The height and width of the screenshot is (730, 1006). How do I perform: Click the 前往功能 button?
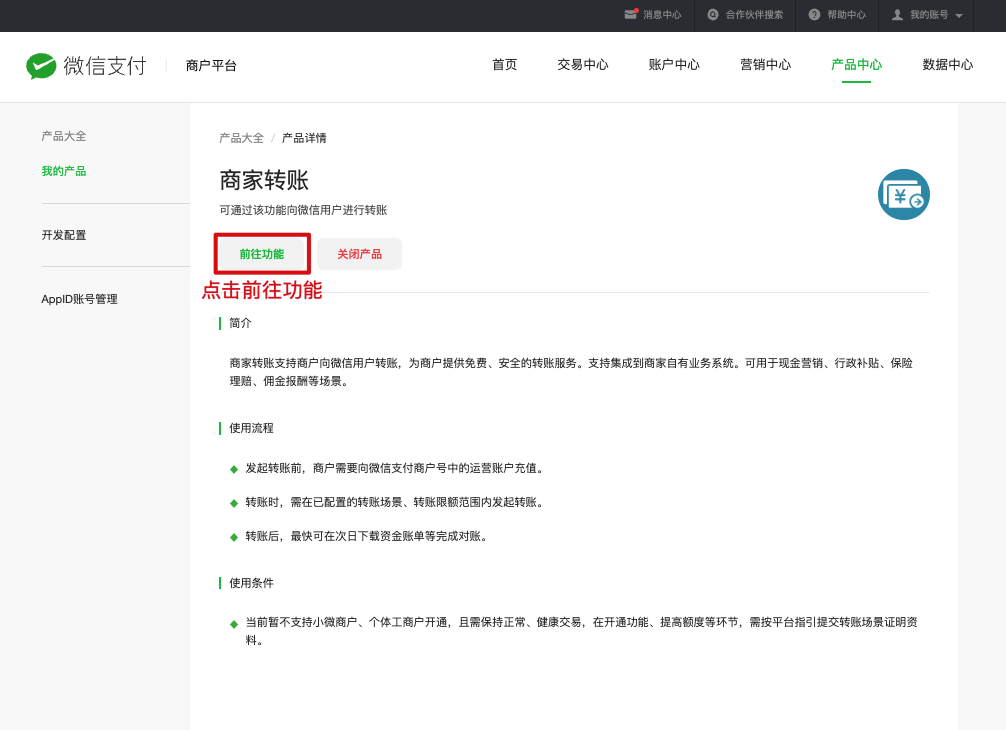262,254
